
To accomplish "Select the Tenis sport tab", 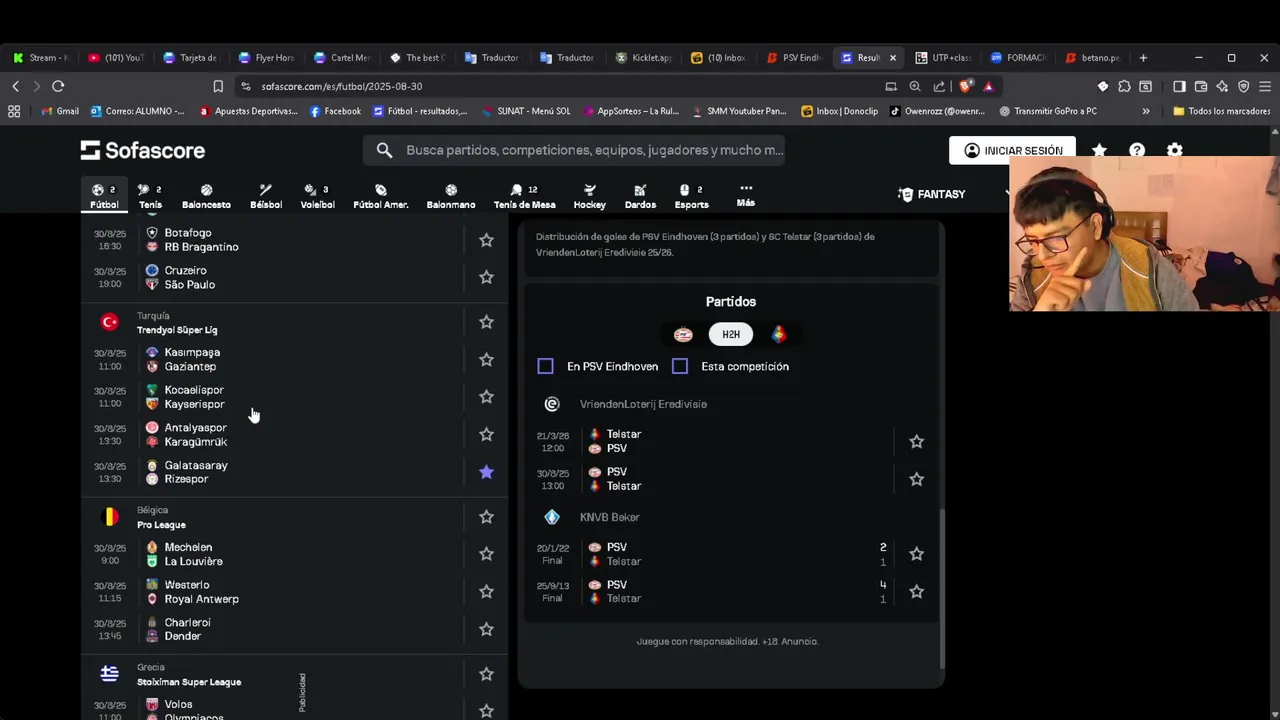I will click(x=150, y=196).
